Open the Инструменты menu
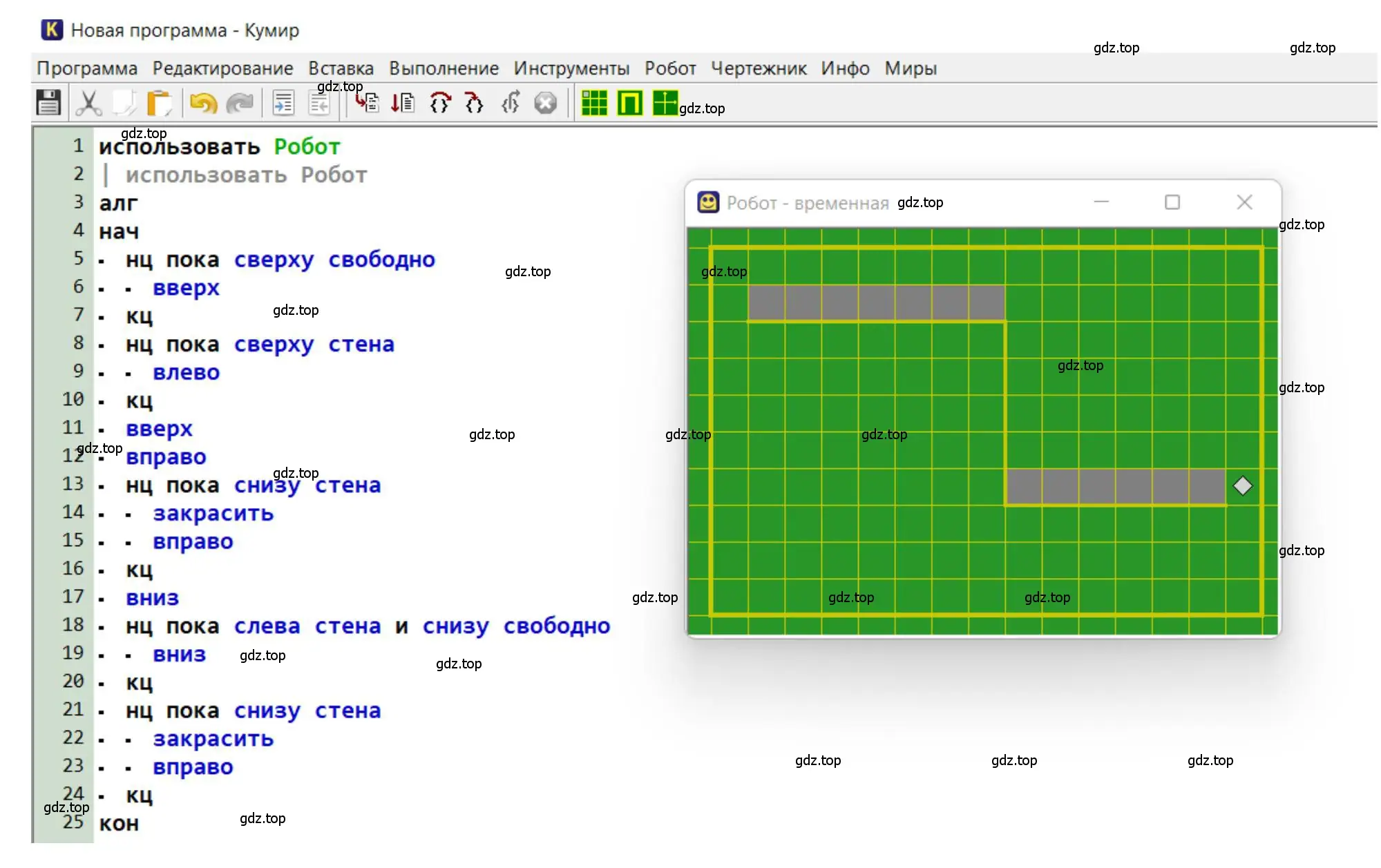Viewport: 1381px width, 868px height. tap(571, 68)
